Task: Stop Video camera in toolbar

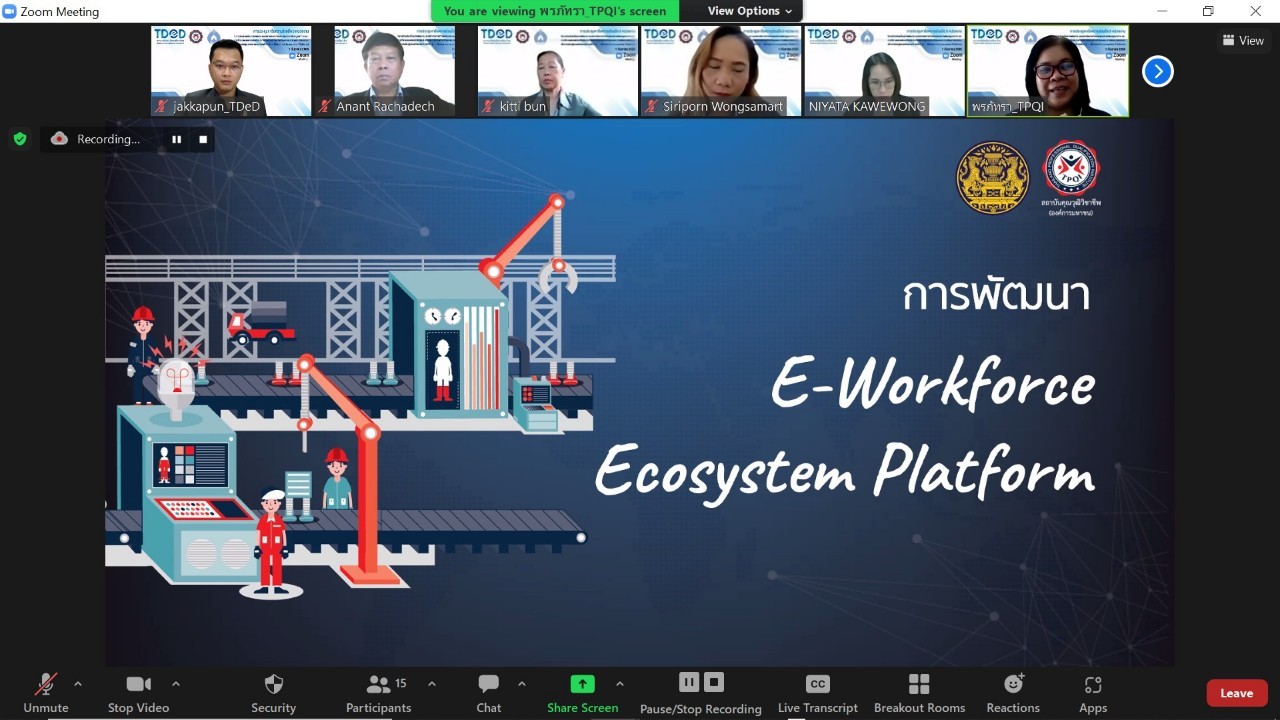Action: tap(138, 692)
